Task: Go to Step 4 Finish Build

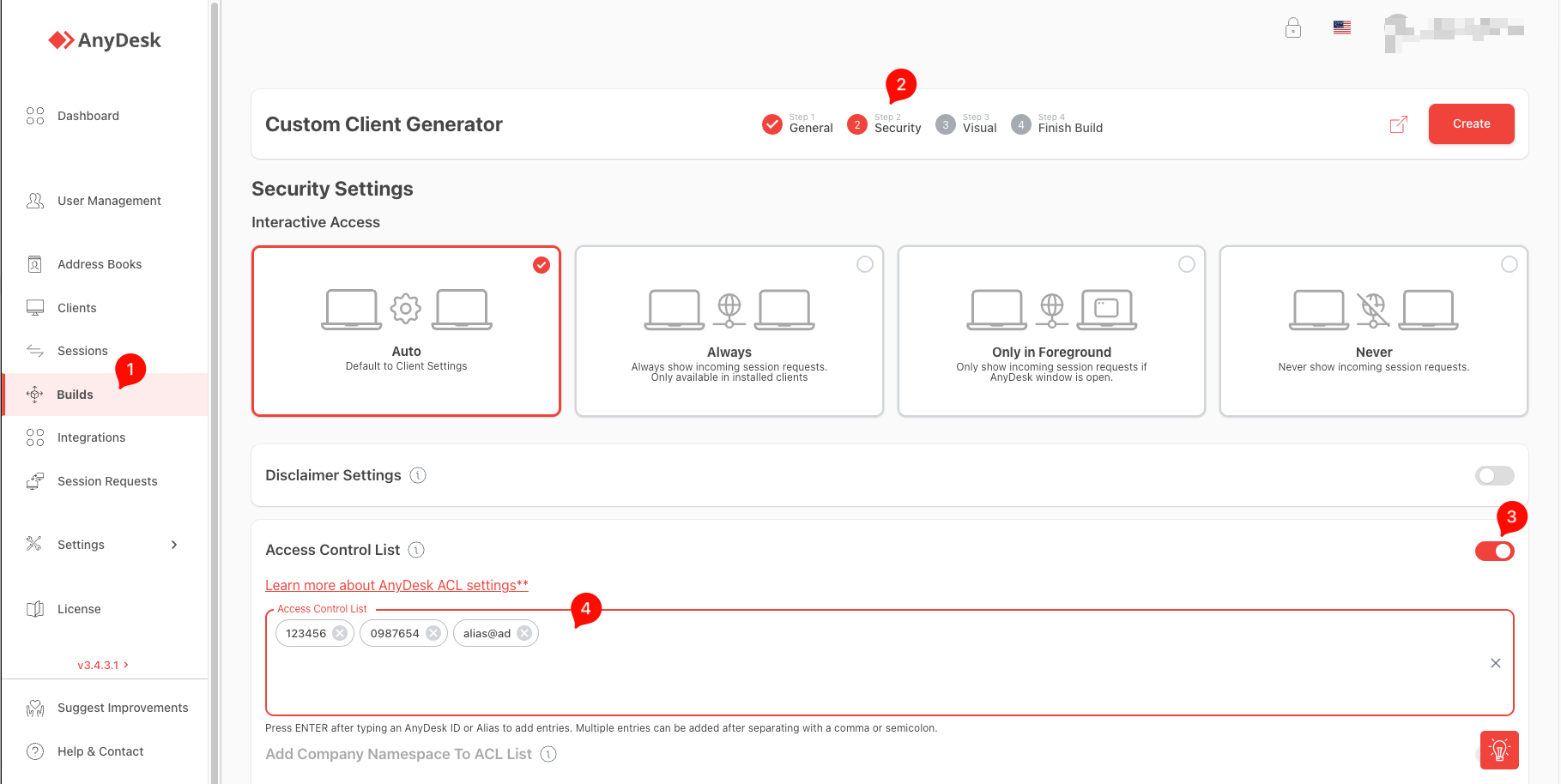Action: coord(1056,124)
